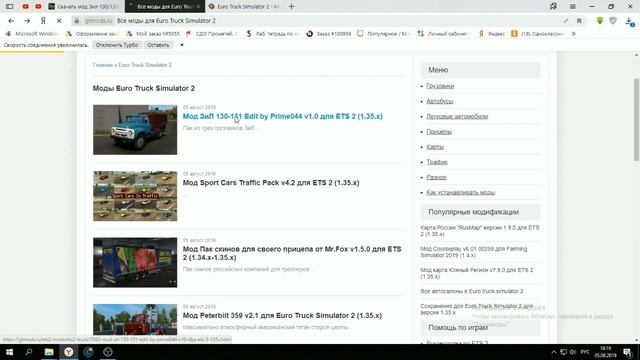Open the browser hamburger menu
The height and width of the screenshot is (360, 640).
click(573, 7)
